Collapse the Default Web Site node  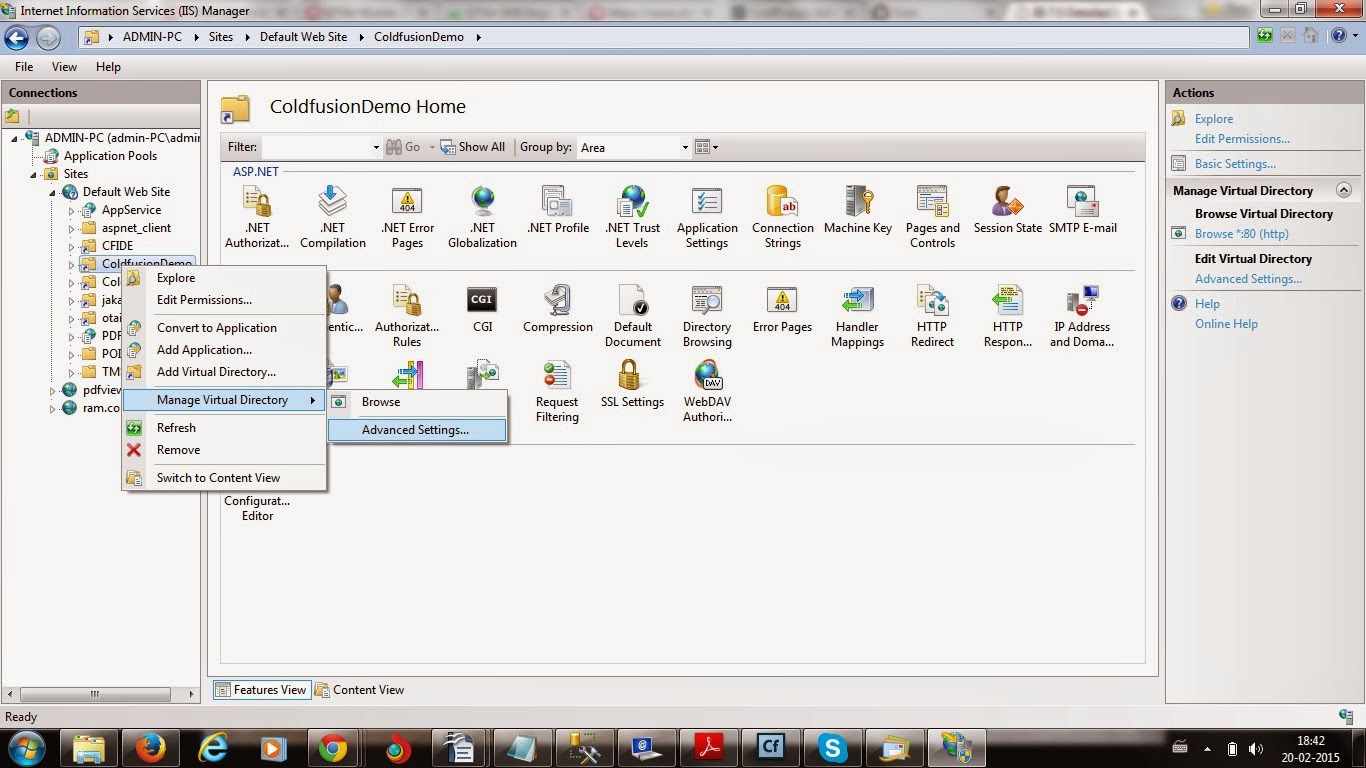[x=55, y=192]
